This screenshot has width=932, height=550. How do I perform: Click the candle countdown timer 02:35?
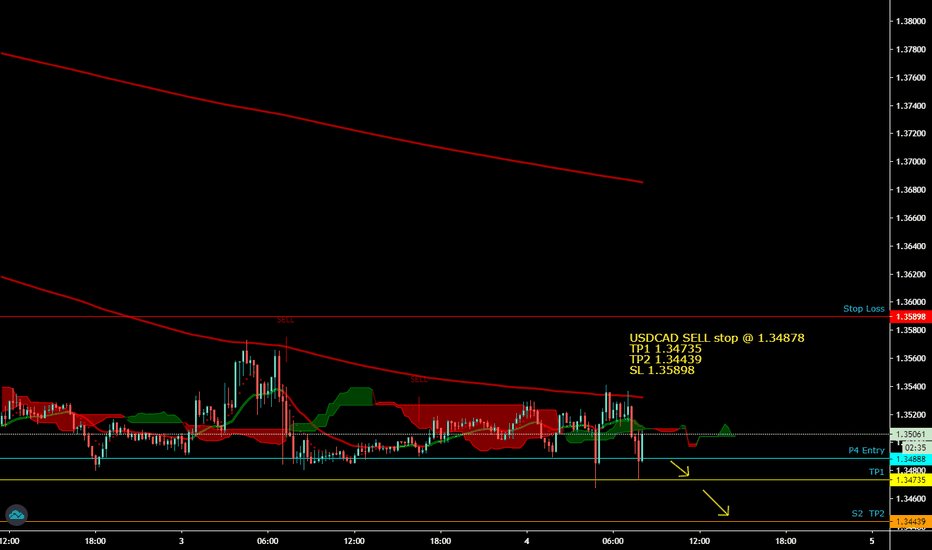coord(915,447)
